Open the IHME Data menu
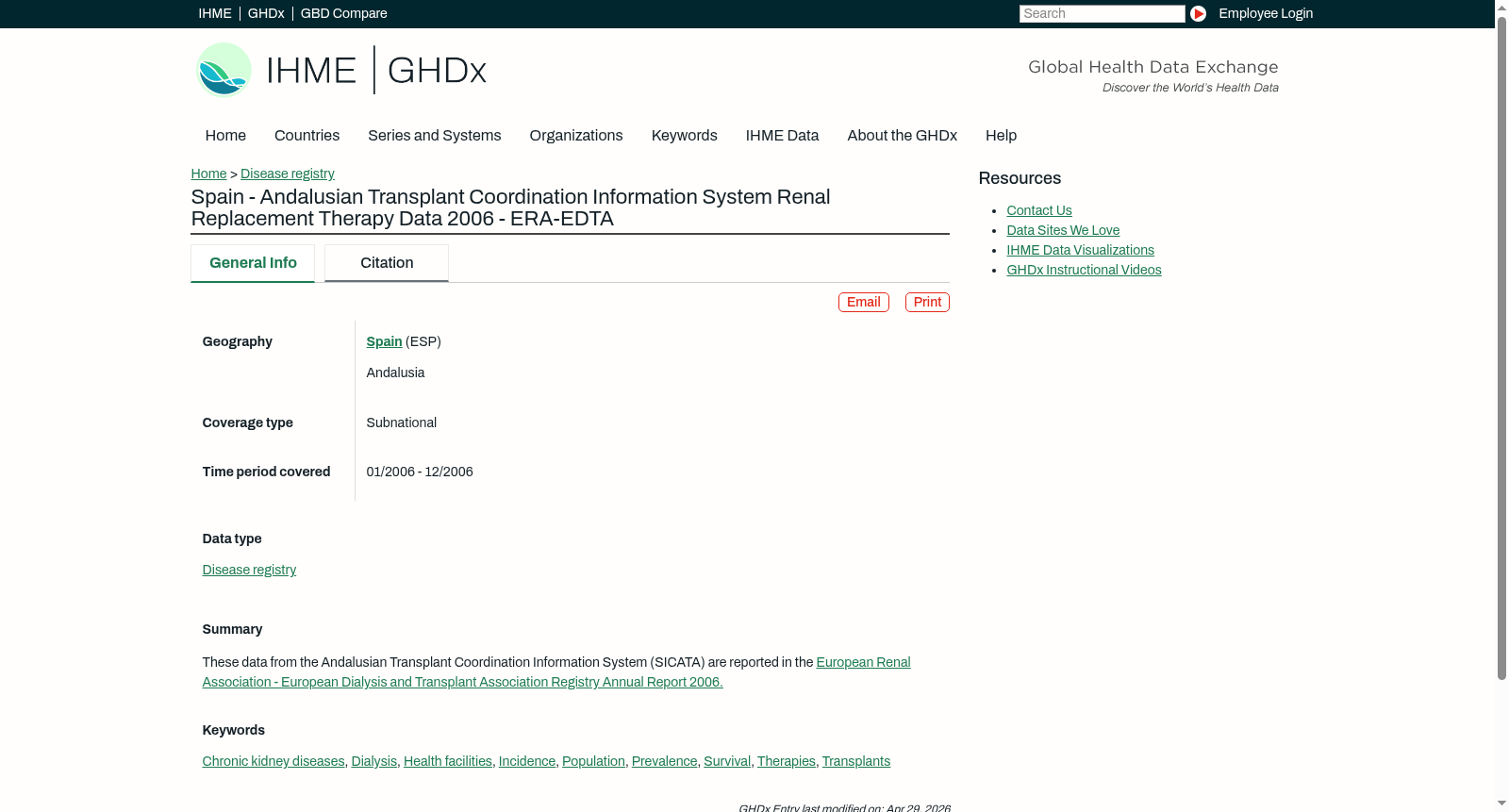The height and width of the screenshot is (812, 1509). click(x=782, y=136)
